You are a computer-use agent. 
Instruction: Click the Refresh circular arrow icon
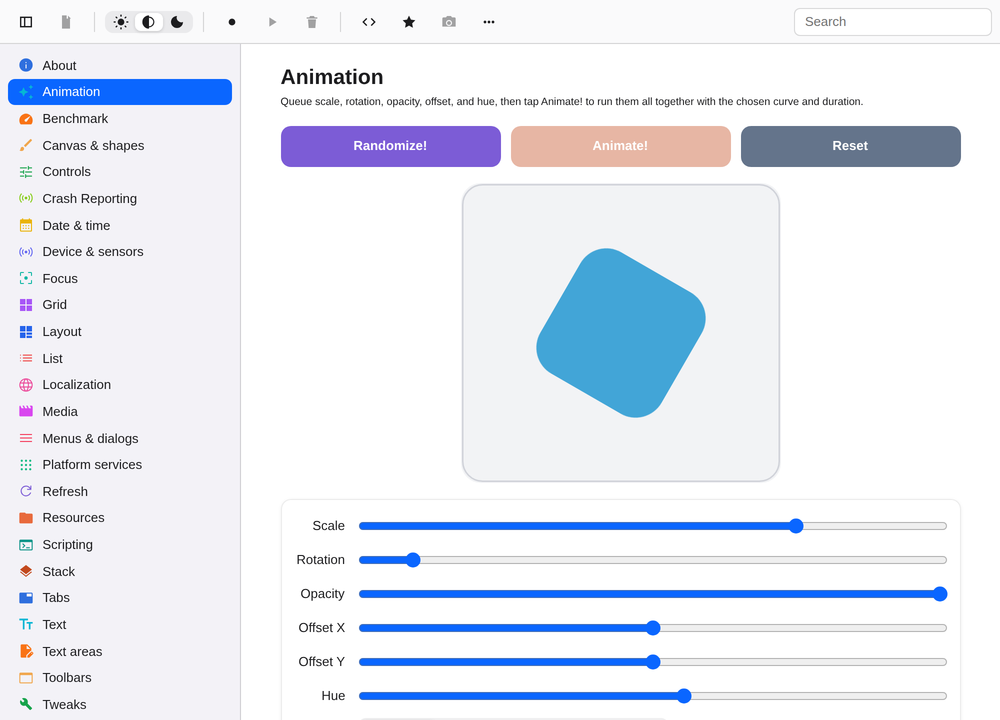point(26,491)
